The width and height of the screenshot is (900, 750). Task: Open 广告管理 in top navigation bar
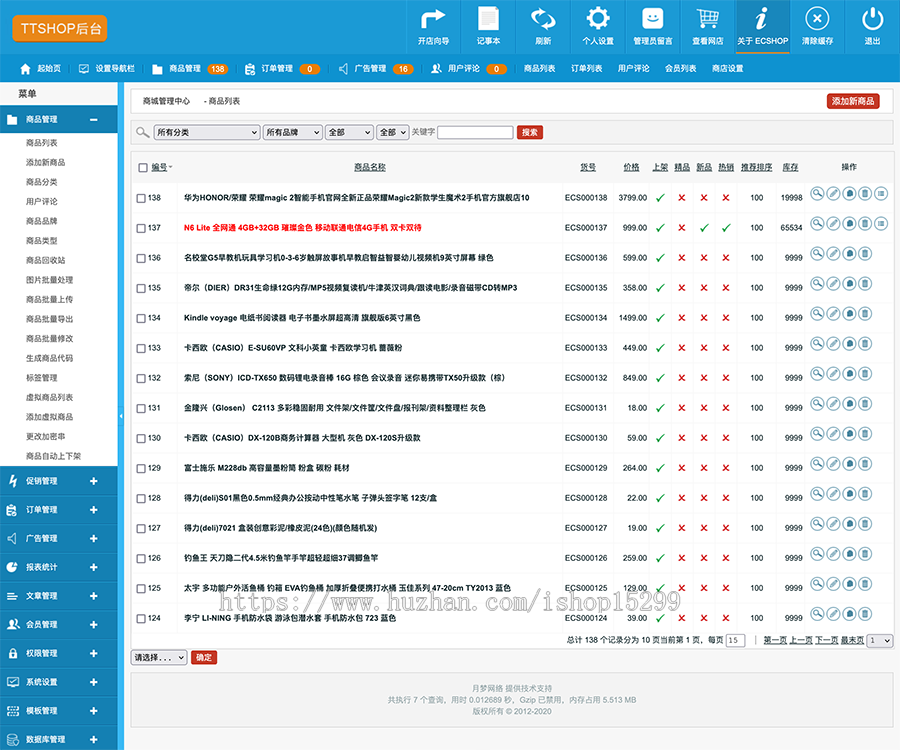click(370, 68)
